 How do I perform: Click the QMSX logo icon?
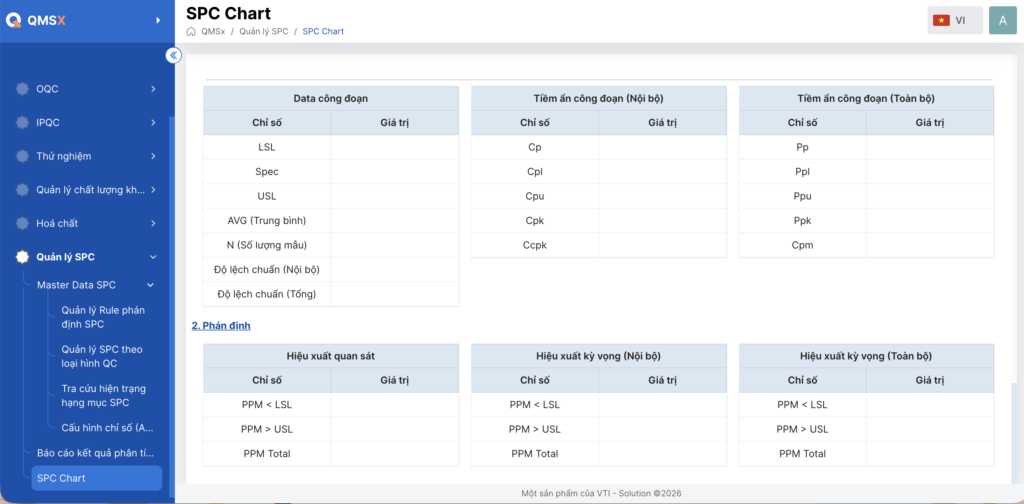tap(14, 20)
